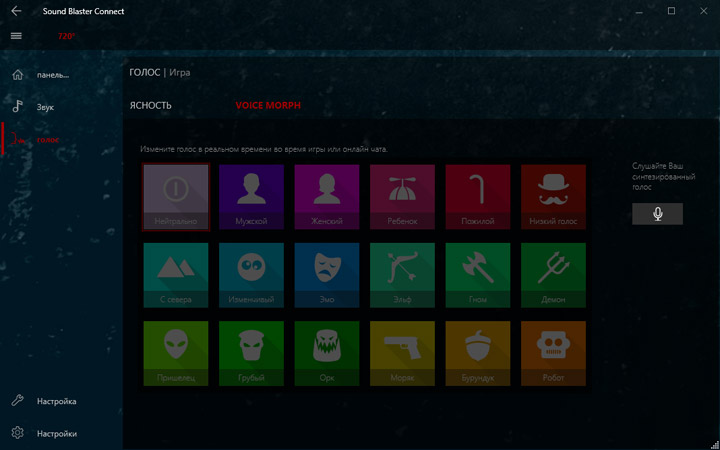Viewport: 720px width, 450px height.
Task: Click the red 720° device label
Action: (x=66, y=36)
